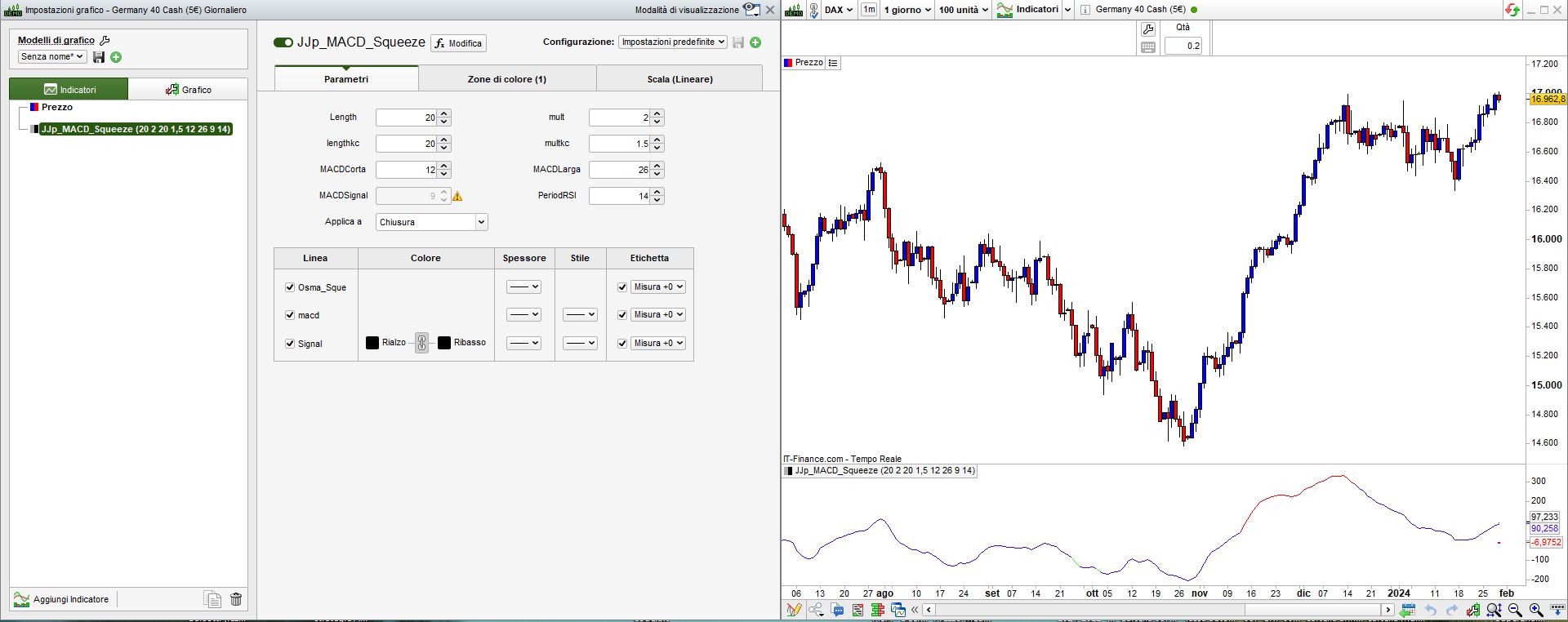Delete the selected indicator using the trash icon

point(236,599)
